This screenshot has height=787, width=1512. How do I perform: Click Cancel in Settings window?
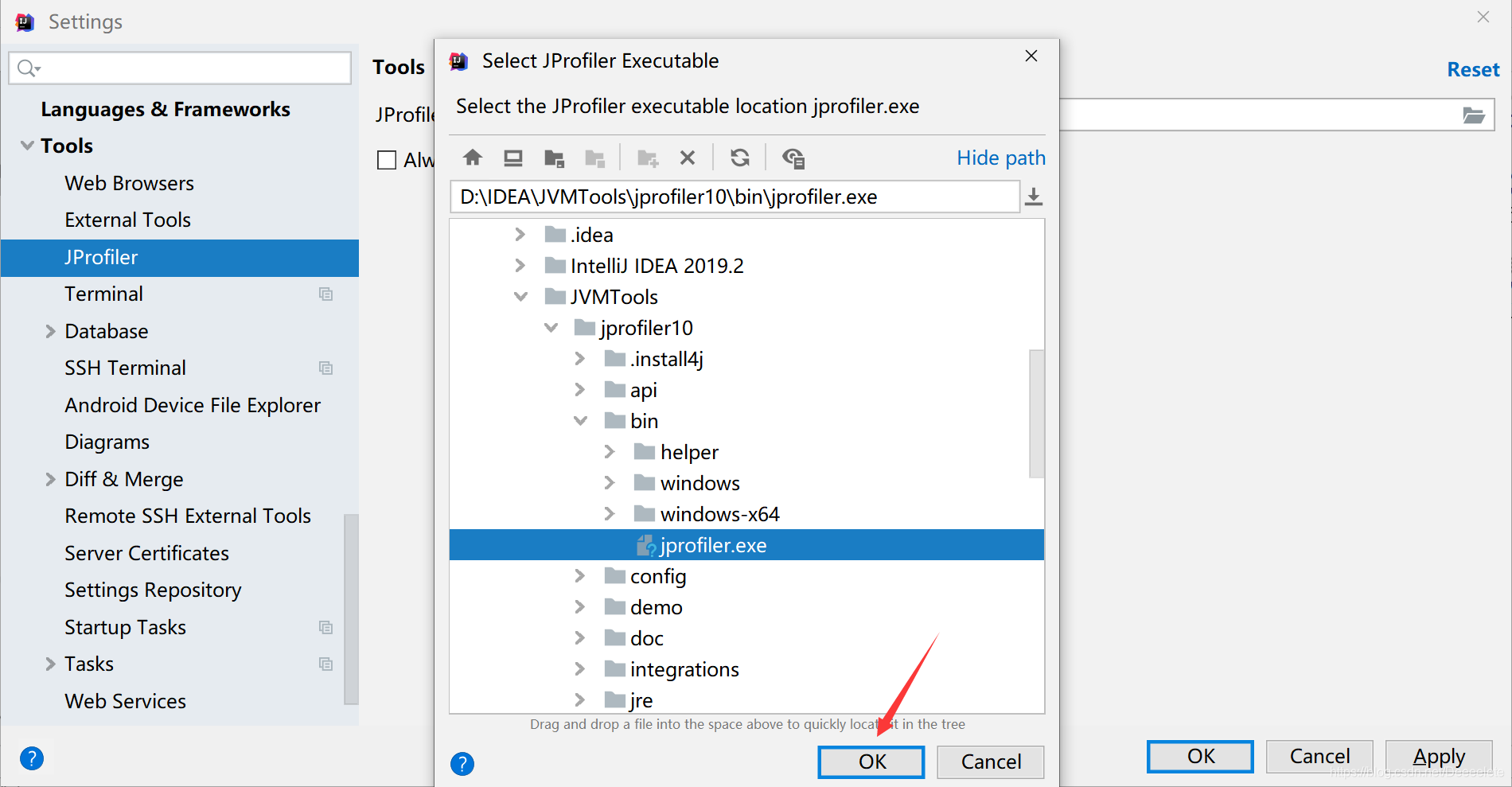pyautogui.click(x=1319, y=756)
